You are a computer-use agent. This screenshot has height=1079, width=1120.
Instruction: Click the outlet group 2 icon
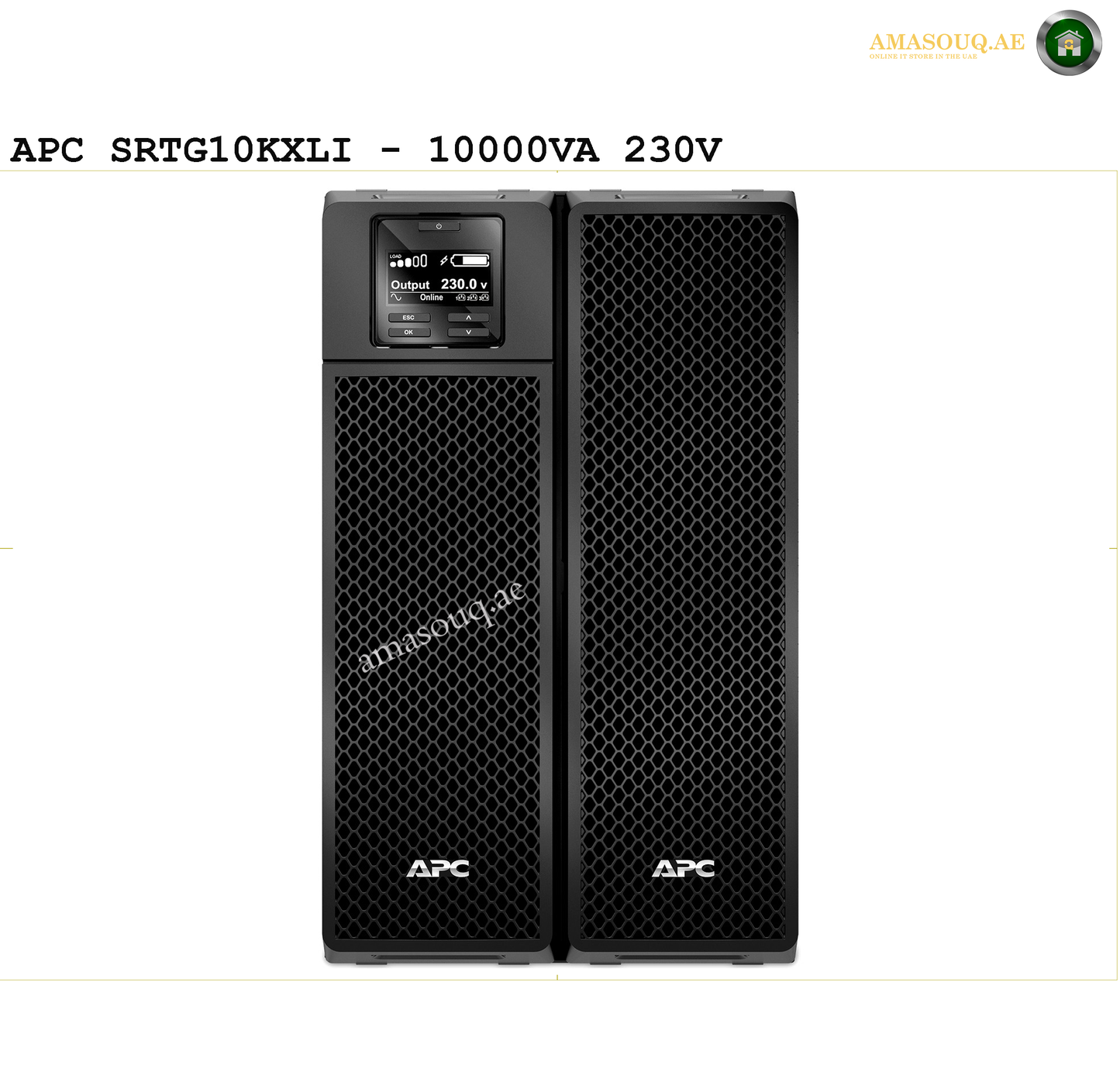pyautogui.click(x=472, y=298)
